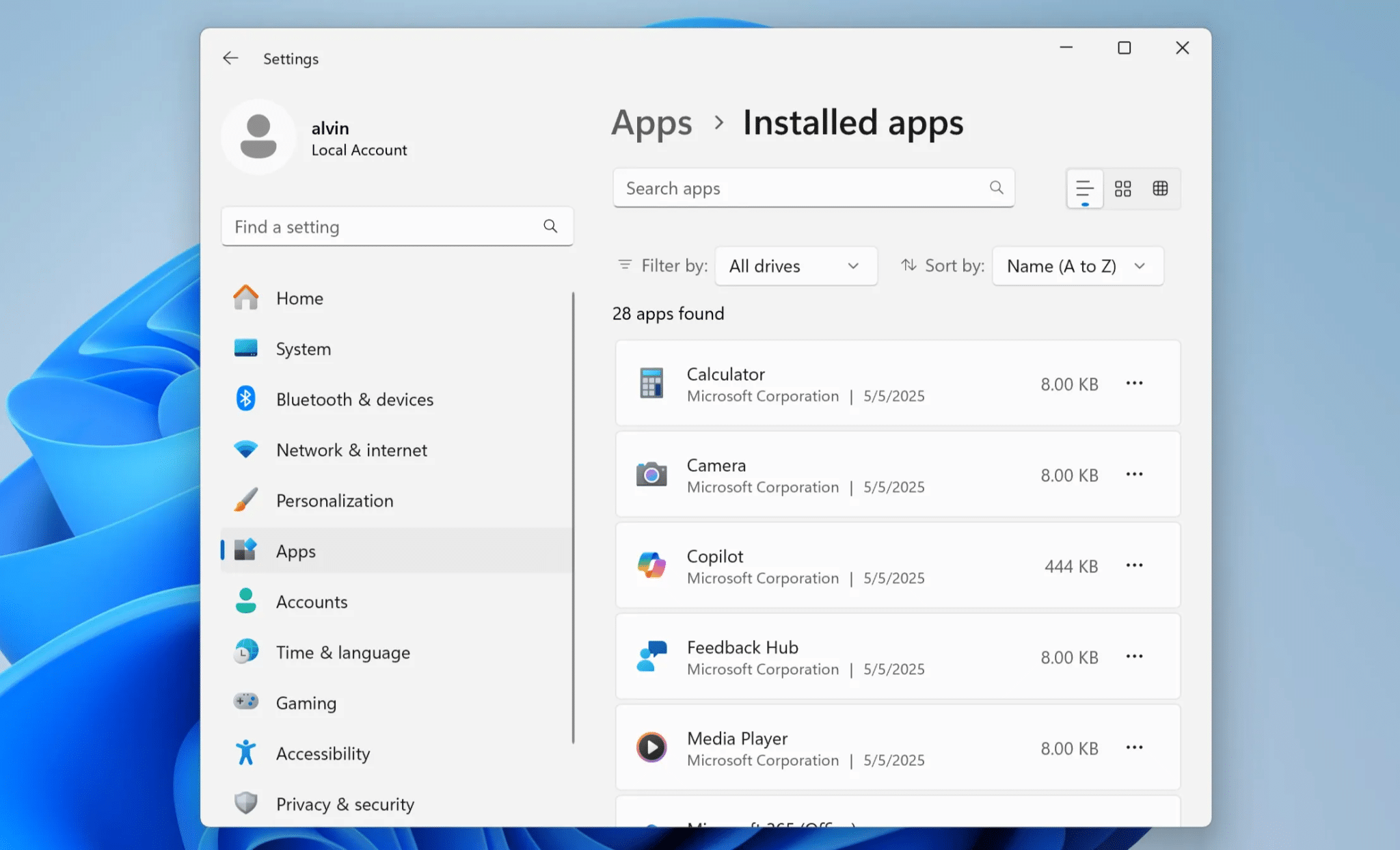Screen dimensions: 1400x850
Task: Open the Calculator app icon
Action: (x=651, y=384)
